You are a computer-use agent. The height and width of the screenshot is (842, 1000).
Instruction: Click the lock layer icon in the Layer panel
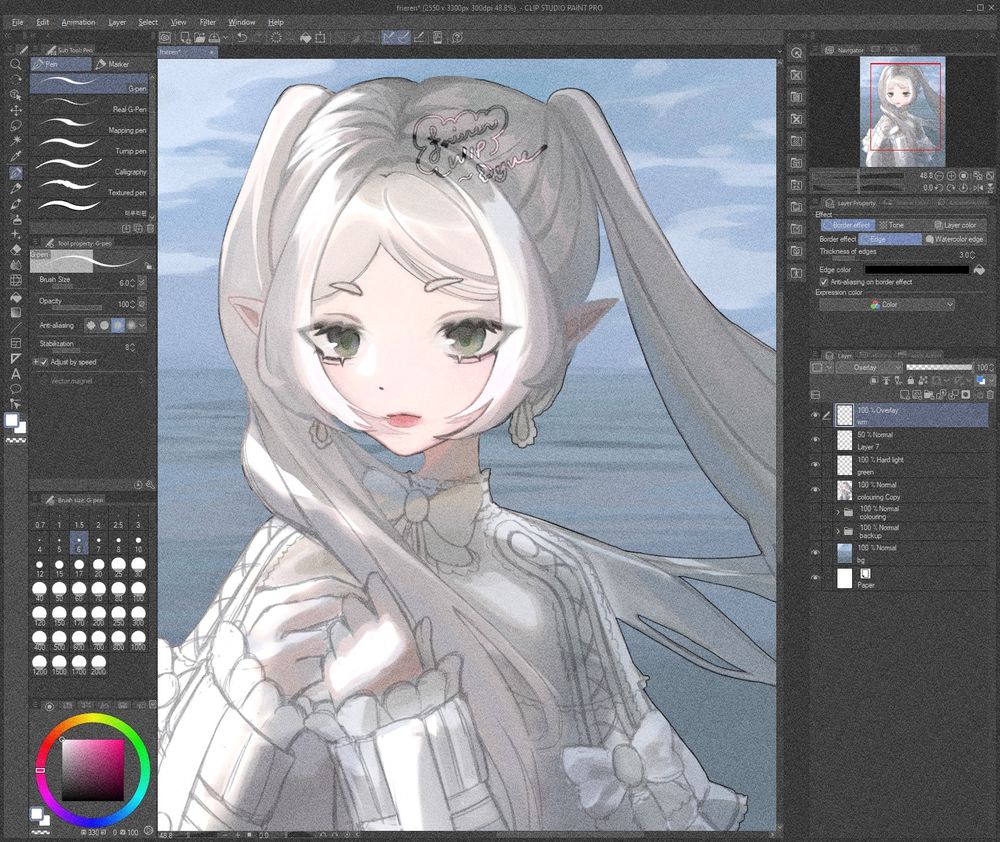(910, 381)
